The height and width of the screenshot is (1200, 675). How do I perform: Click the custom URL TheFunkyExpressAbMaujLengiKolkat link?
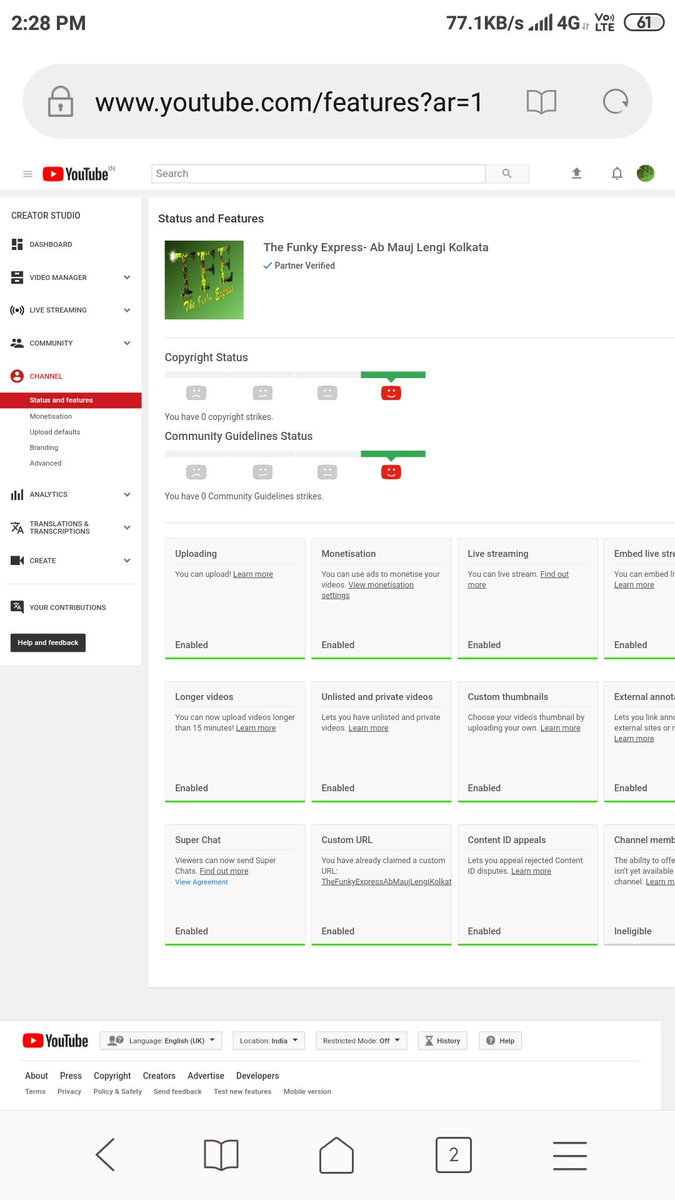click(386, 882)
